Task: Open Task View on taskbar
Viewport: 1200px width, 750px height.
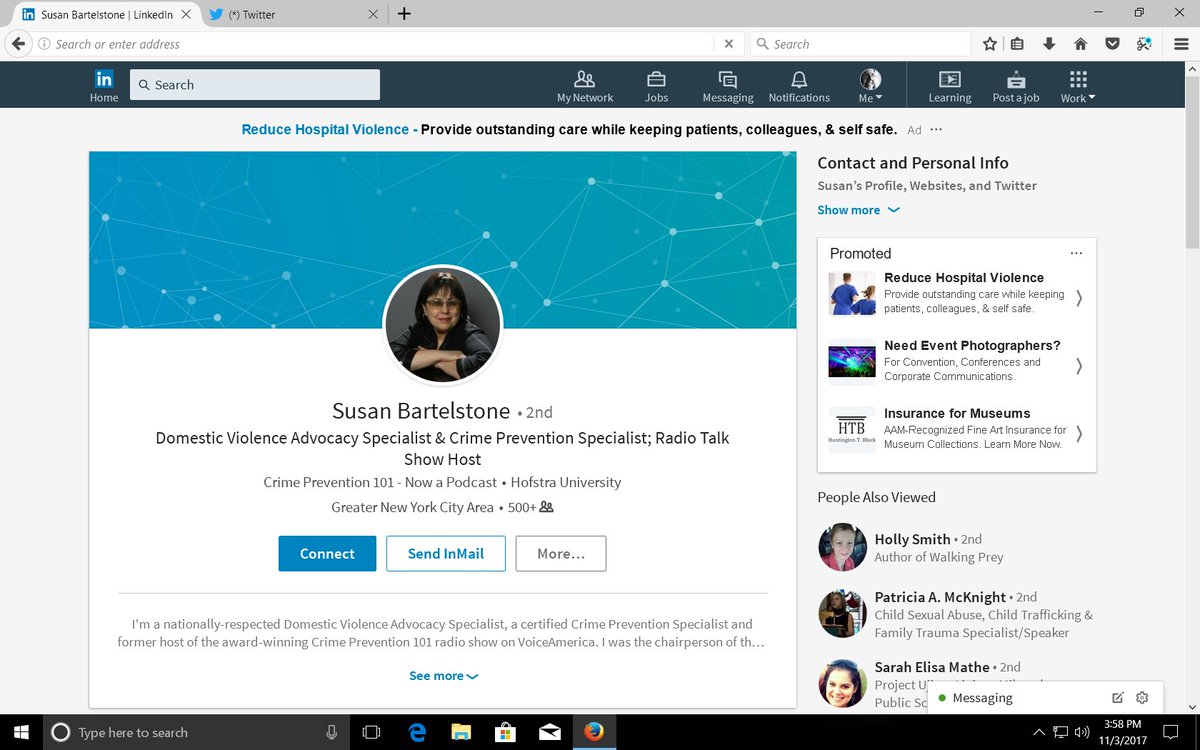Action: (x=371, y=732)
